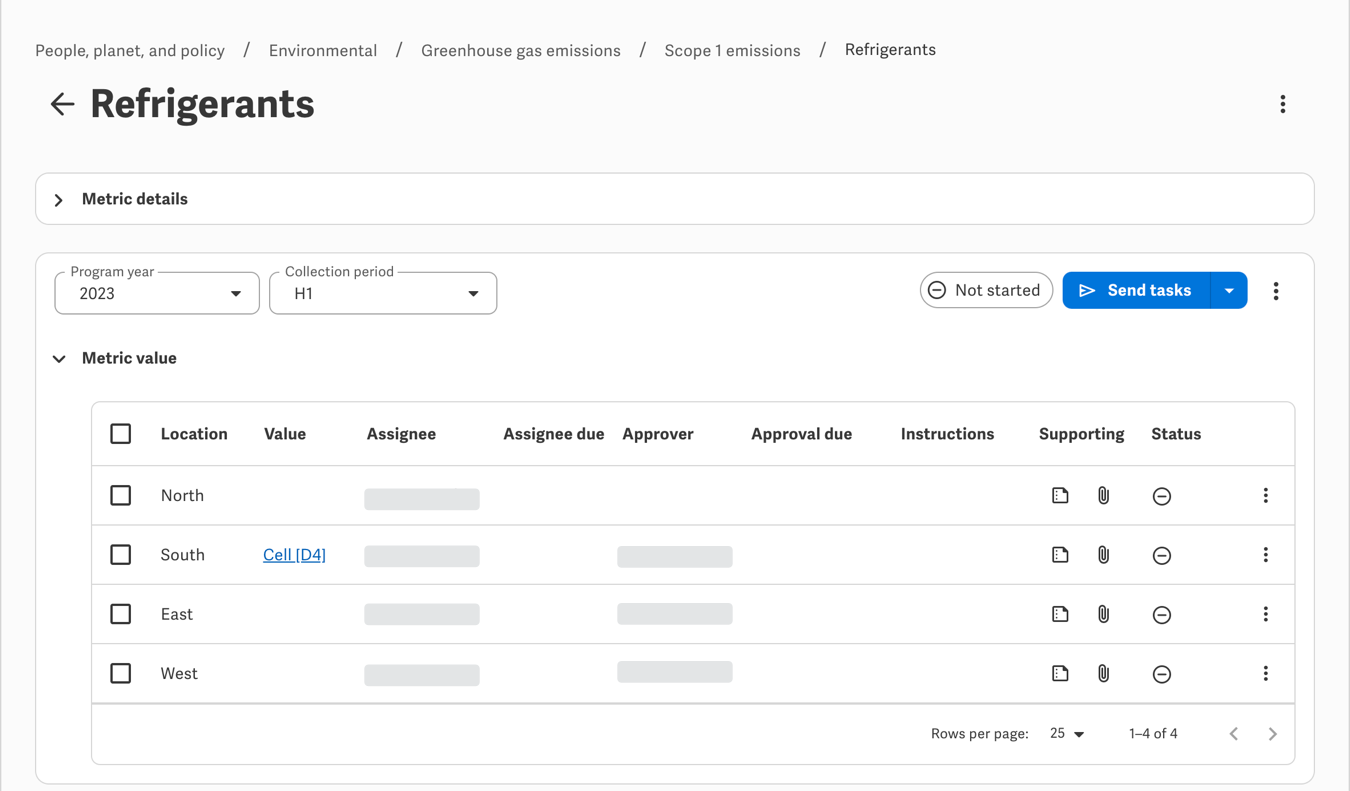This screenshot has width=1350, height=791.
Task: Open the note icon for North row
Action: pos(1060,495)
